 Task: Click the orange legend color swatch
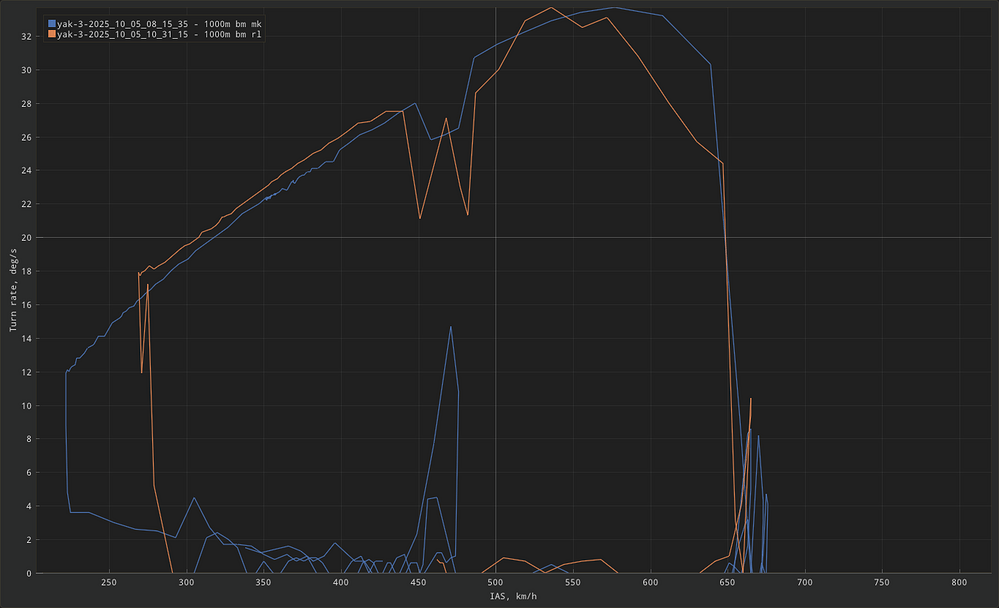[52, 34]
